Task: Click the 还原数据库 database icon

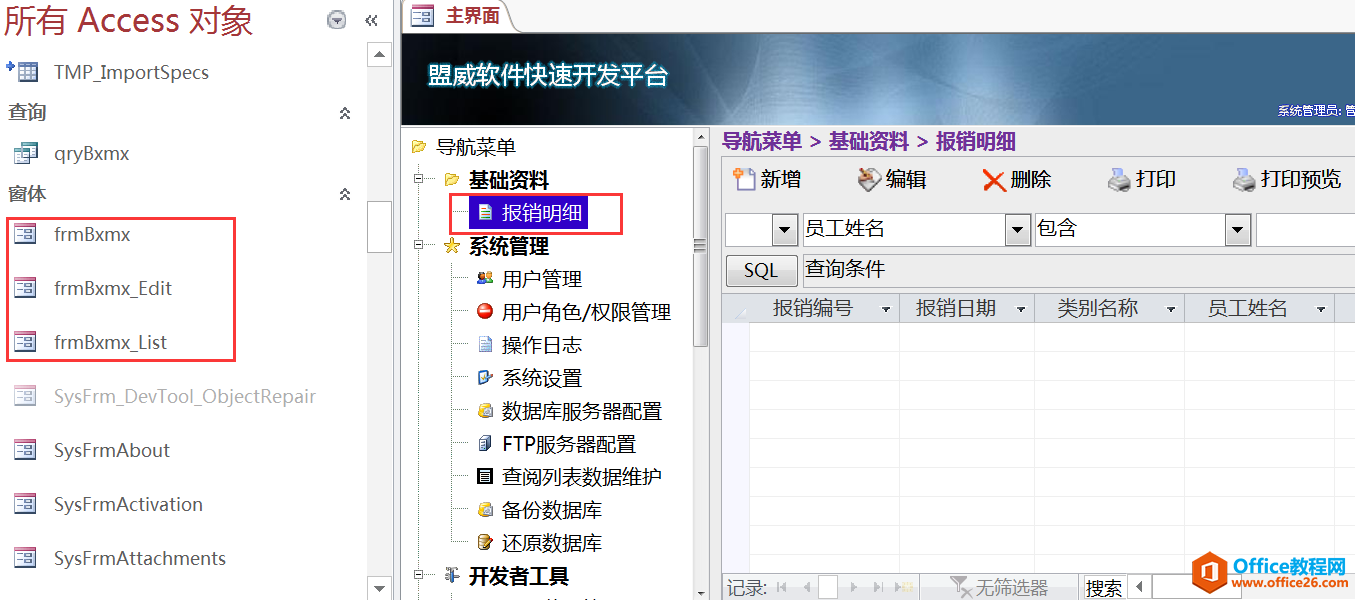Action: (x=485, y=542)
